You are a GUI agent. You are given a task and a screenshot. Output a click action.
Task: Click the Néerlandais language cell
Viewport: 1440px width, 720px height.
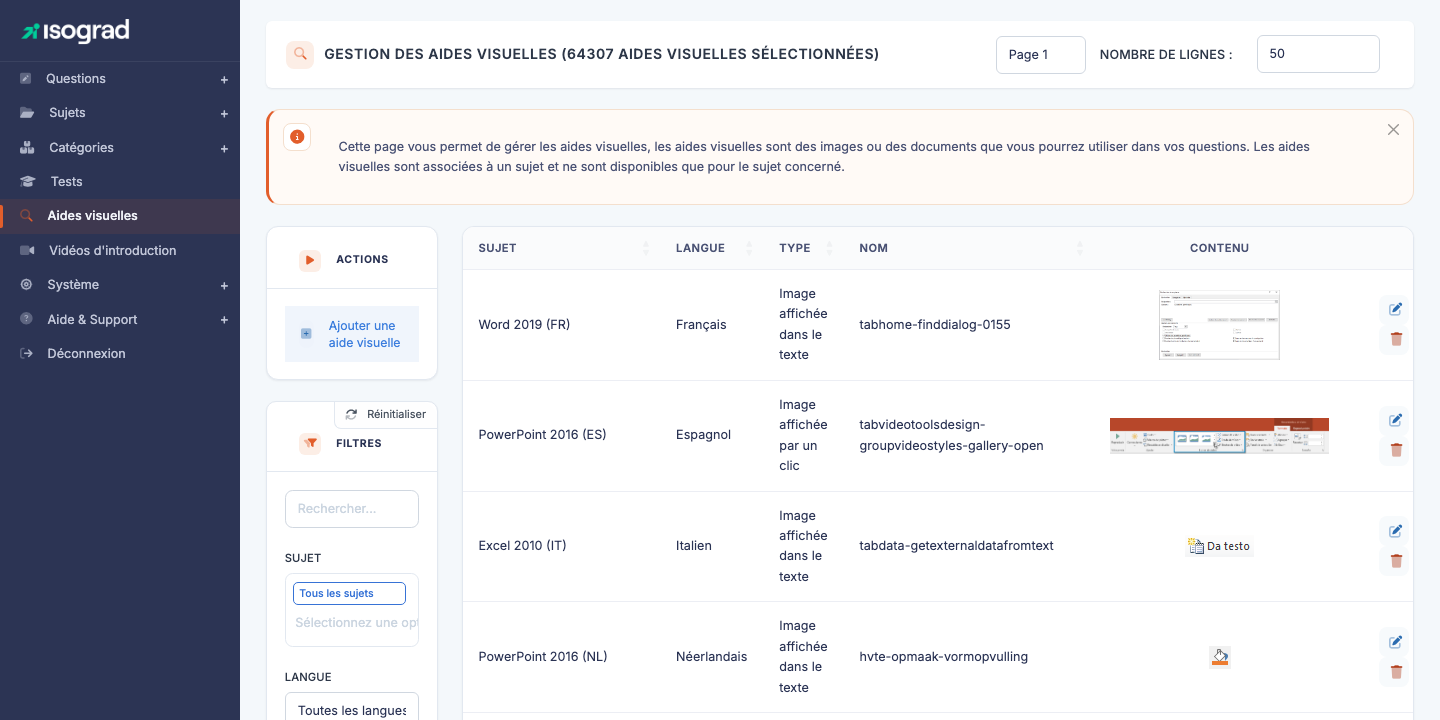[711, 657]
